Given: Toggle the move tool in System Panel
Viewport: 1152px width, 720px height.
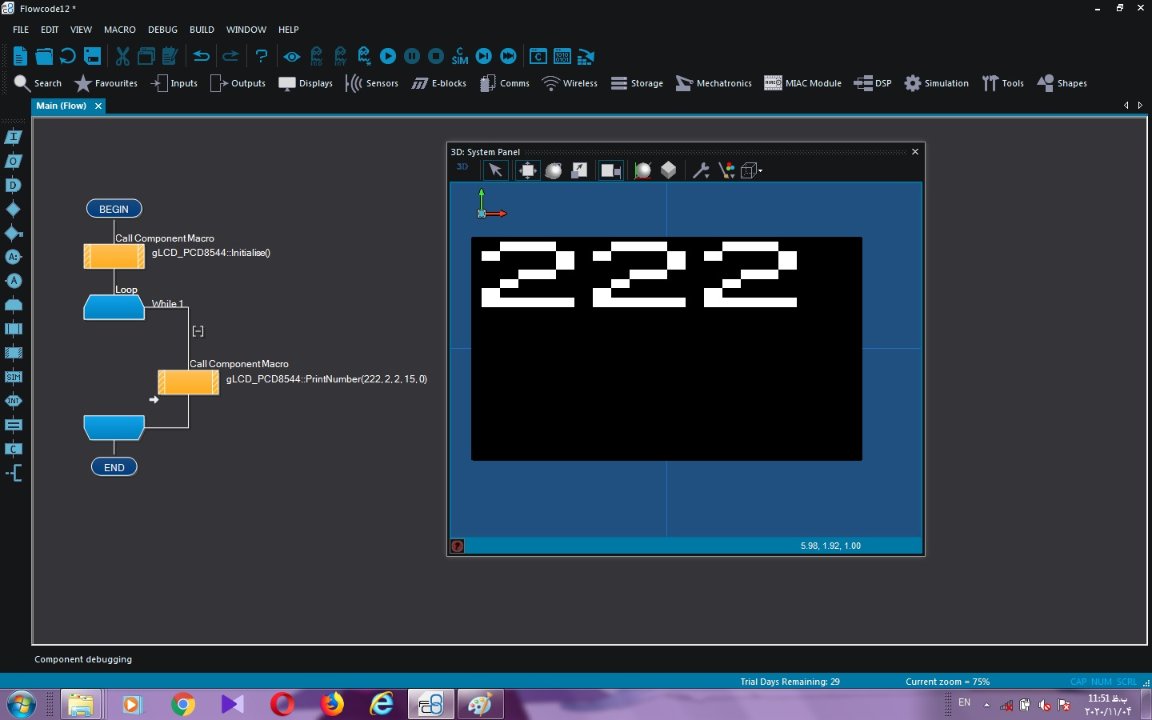Looking at the screenshot, I should coord(527,170).
